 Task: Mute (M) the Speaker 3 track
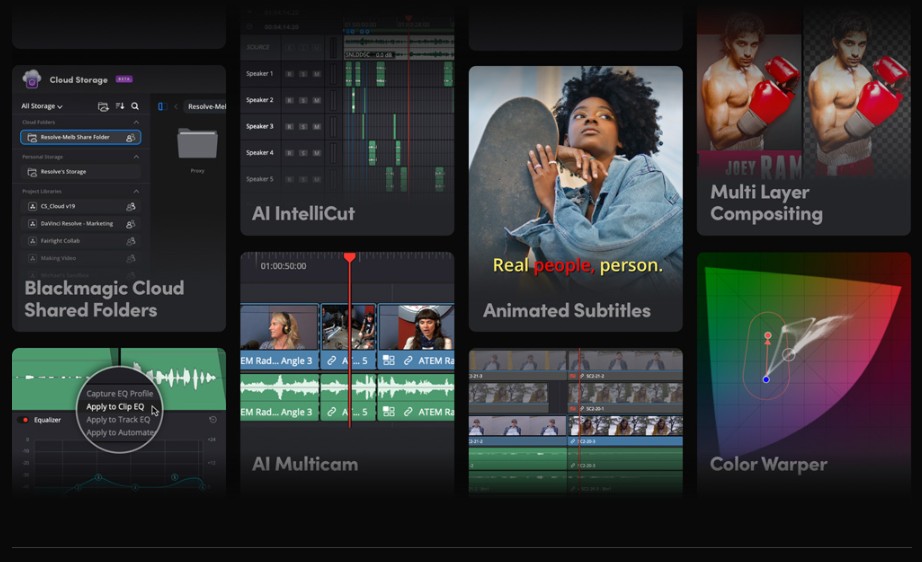click(x=317, y=127)
